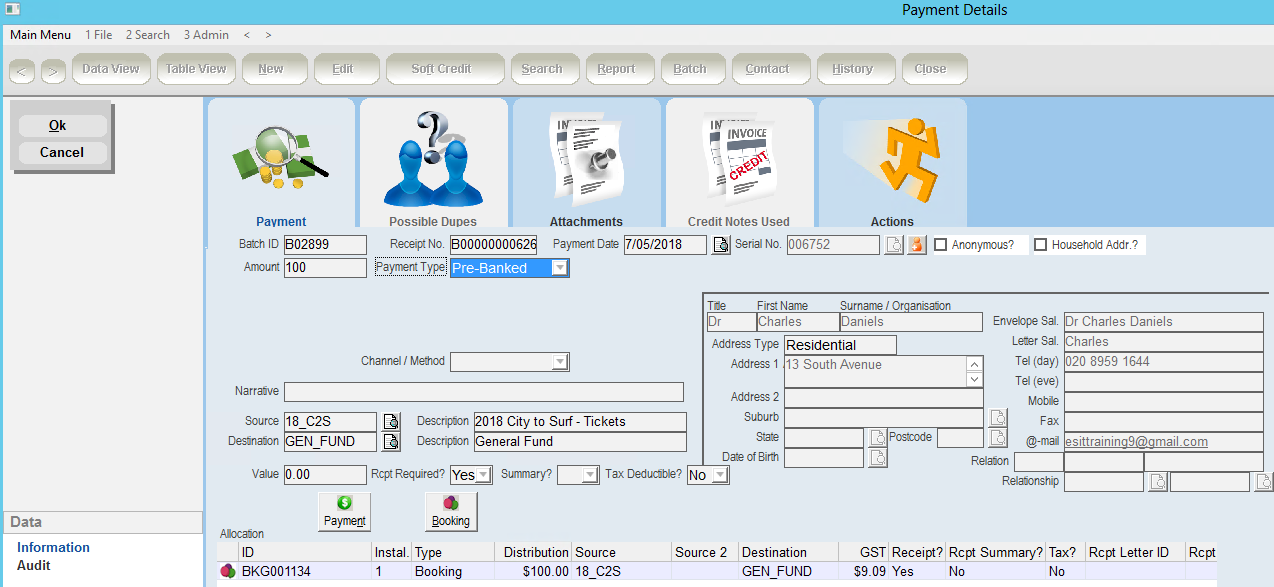Click the Soft Credit toolbar button

441,69
